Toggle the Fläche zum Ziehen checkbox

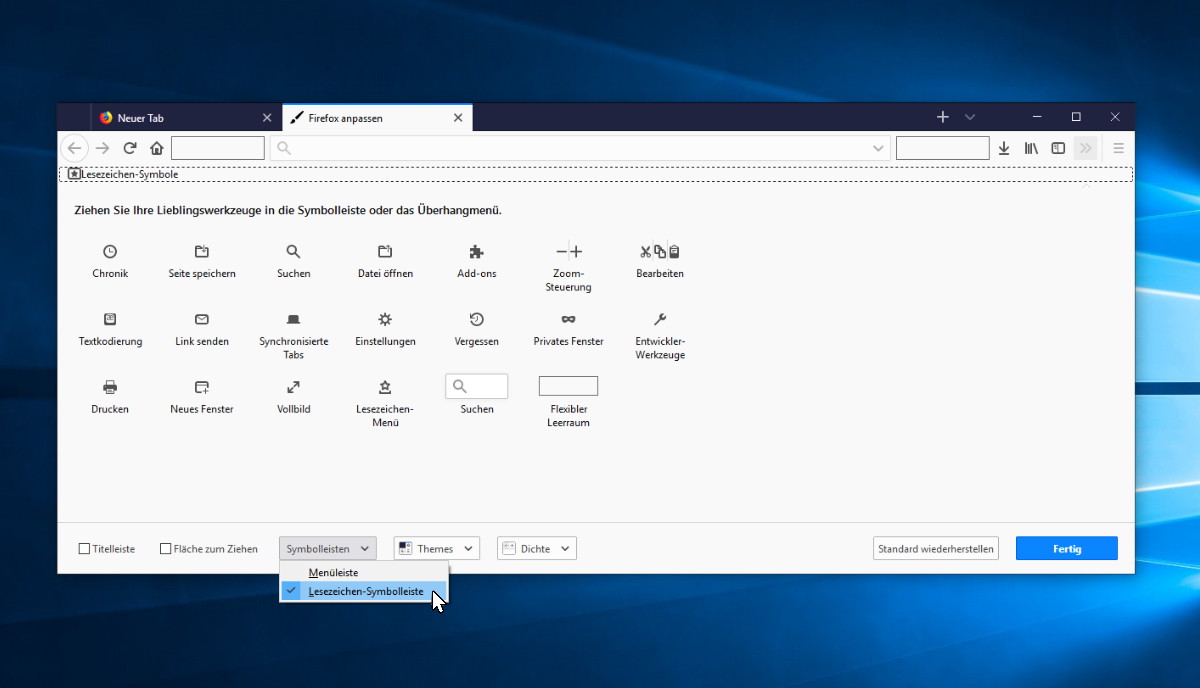166,549
